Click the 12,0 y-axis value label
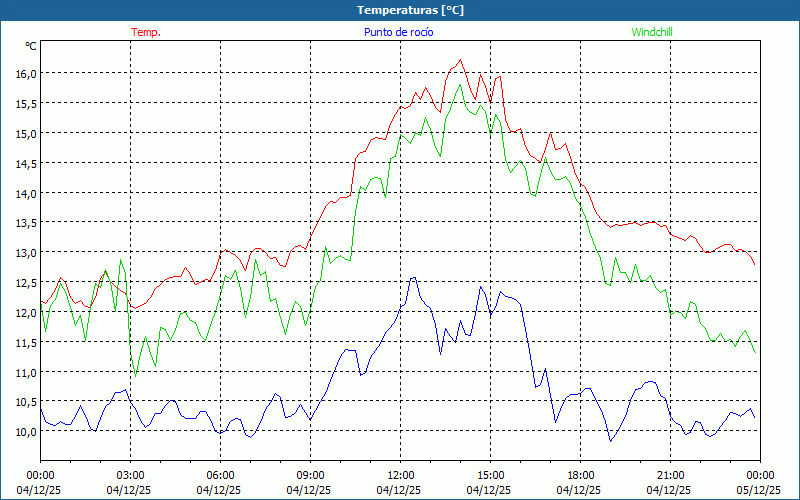 [x=25, y=312]
